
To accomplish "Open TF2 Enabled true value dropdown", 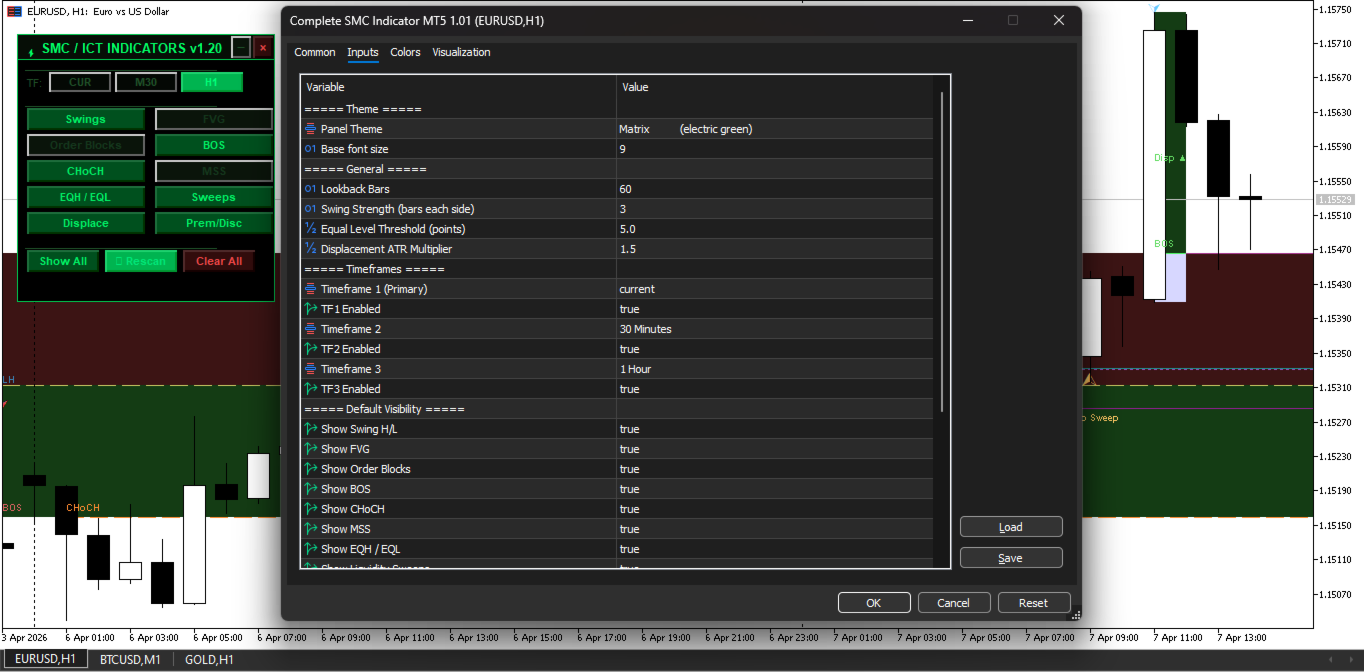I will (x=775, y=349).
